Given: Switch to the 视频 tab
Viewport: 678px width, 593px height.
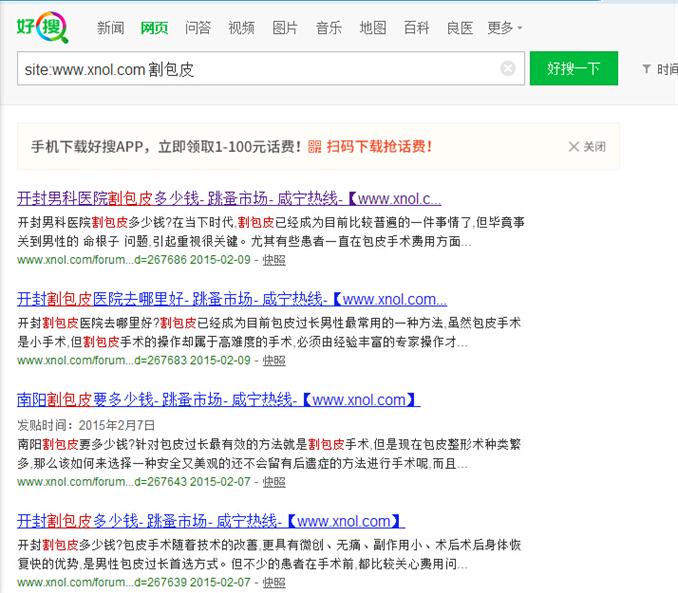Looking at the screenshot, I should (x=241, y=28).
